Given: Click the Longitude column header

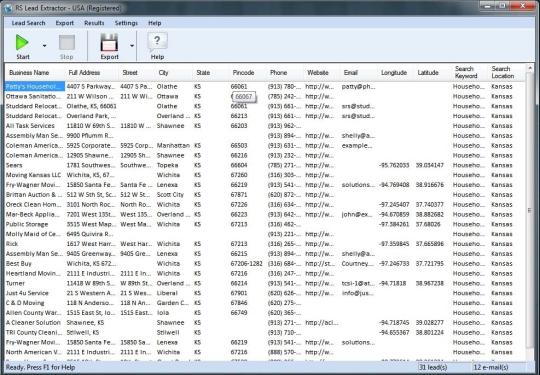Looking at the screenshot, I should tap(395, 73).
